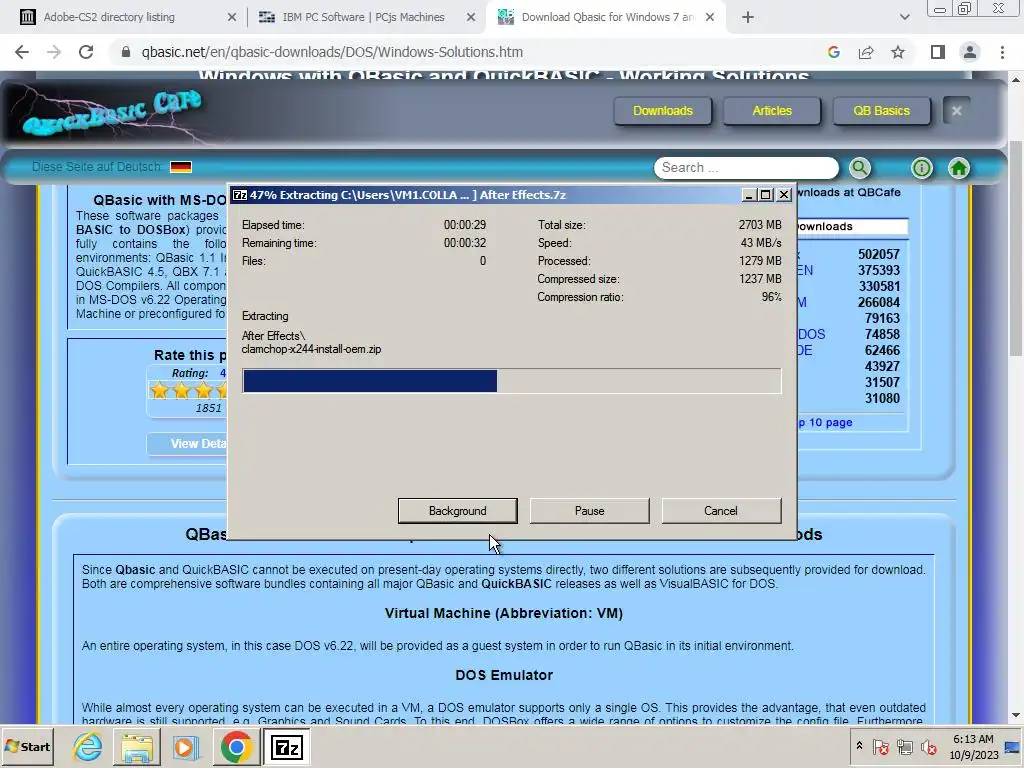Click the German flag icon
This screenshot has width=1024, height=768.
(x=181, y=167)
